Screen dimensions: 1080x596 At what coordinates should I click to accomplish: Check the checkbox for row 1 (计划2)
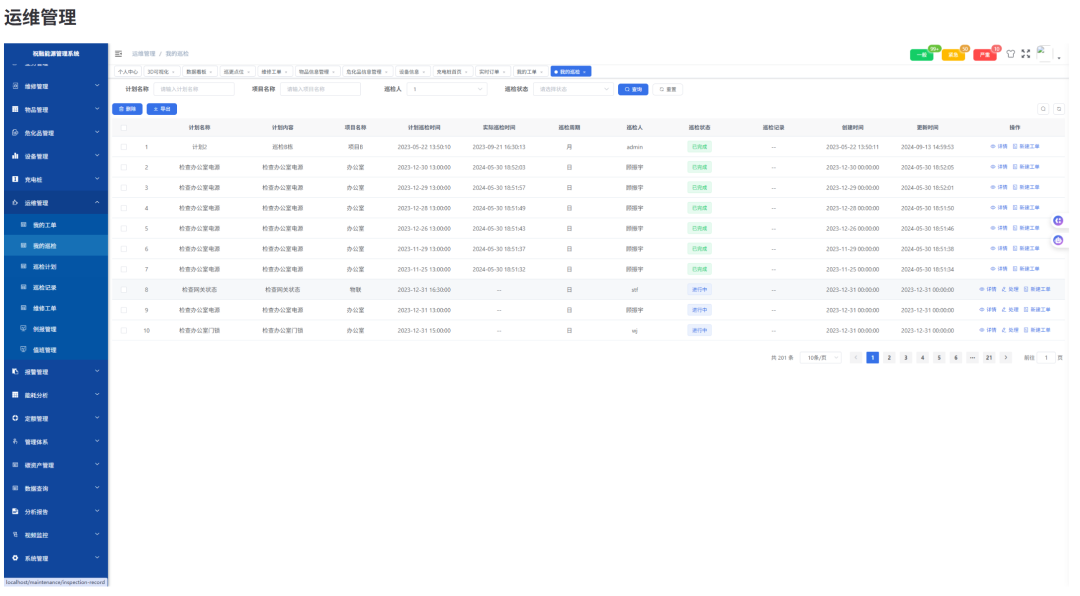click(124, 147)
